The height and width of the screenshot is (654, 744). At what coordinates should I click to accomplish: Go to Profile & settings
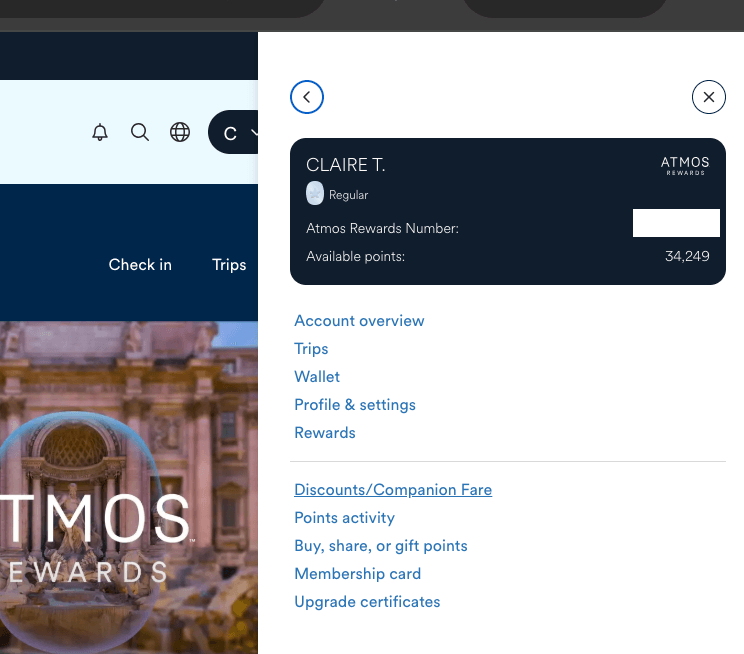pyautogui.click(x=355, y=405)
